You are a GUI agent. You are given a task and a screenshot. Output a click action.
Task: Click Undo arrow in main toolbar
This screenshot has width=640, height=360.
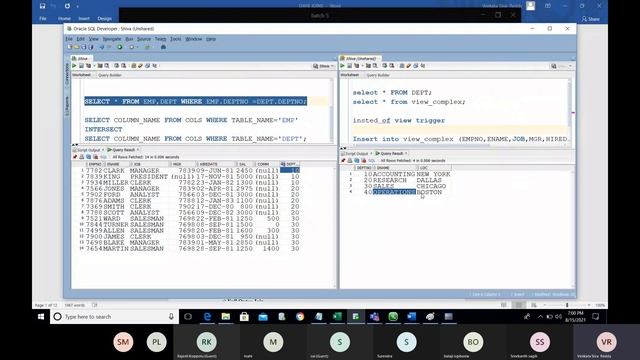tap(102, 47)
